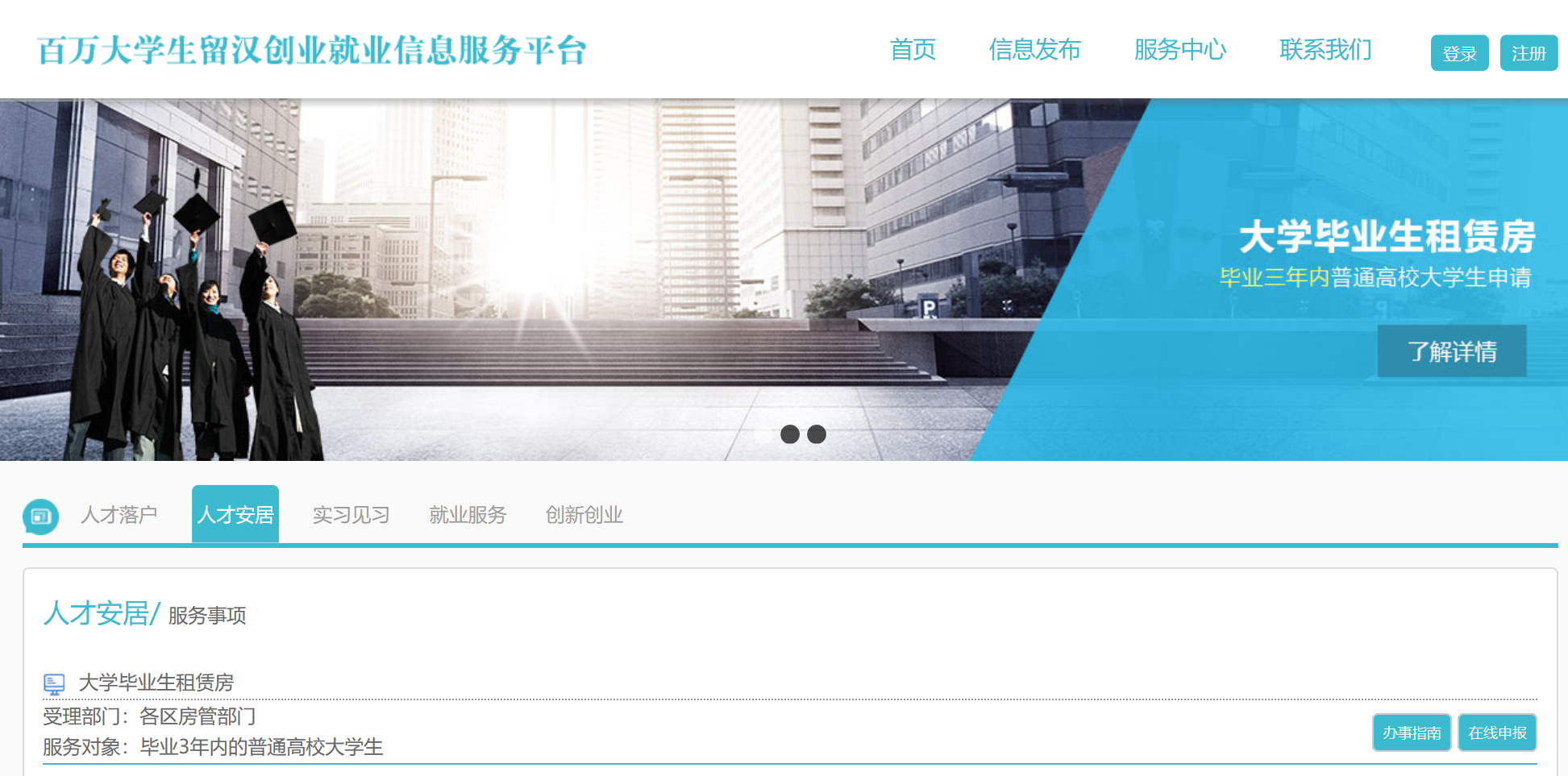Click 在线申报 to apply online

pos(1497,732)
